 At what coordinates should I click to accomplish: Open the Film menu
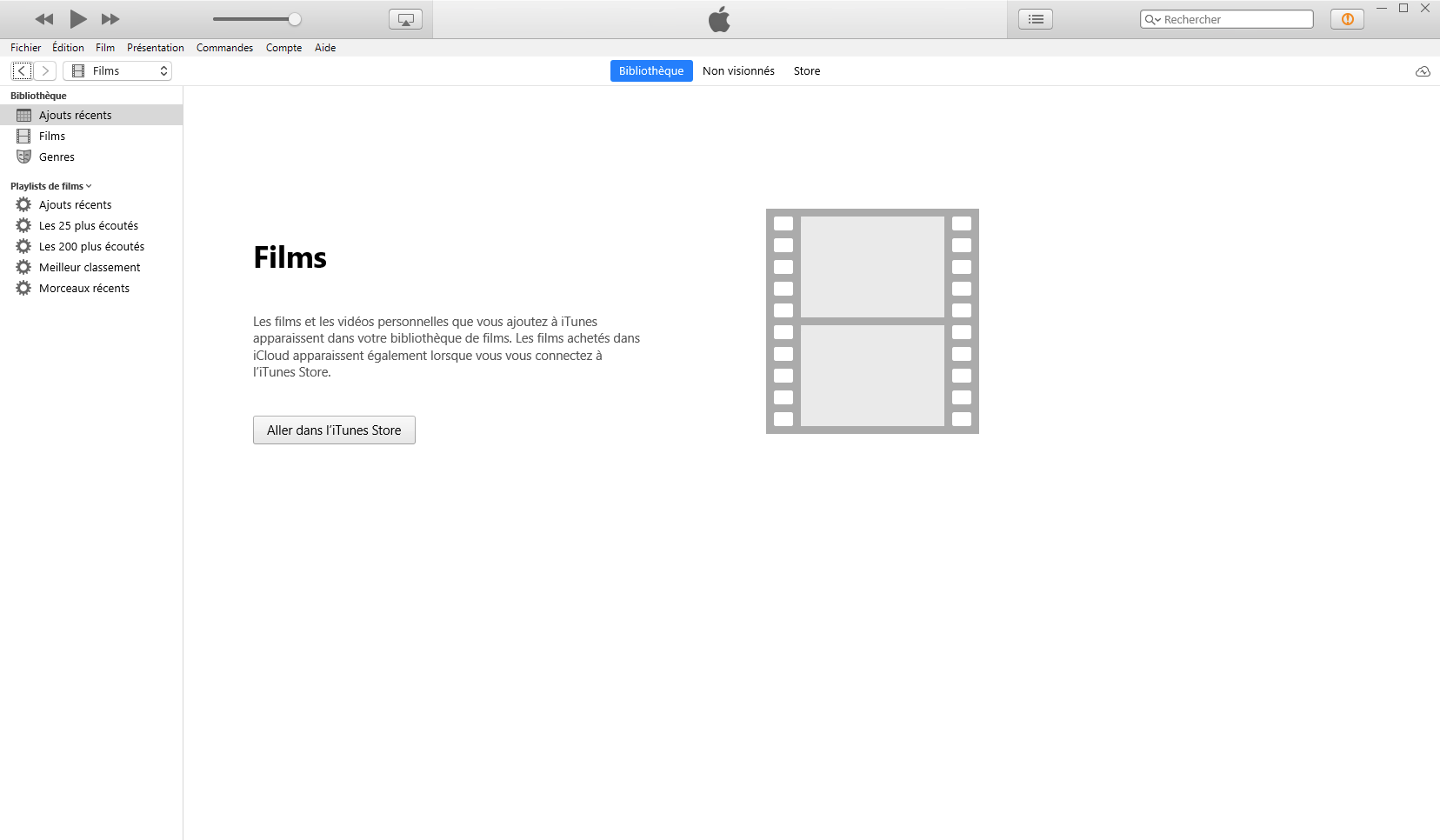pyautogui.click(x=105, y=48)
